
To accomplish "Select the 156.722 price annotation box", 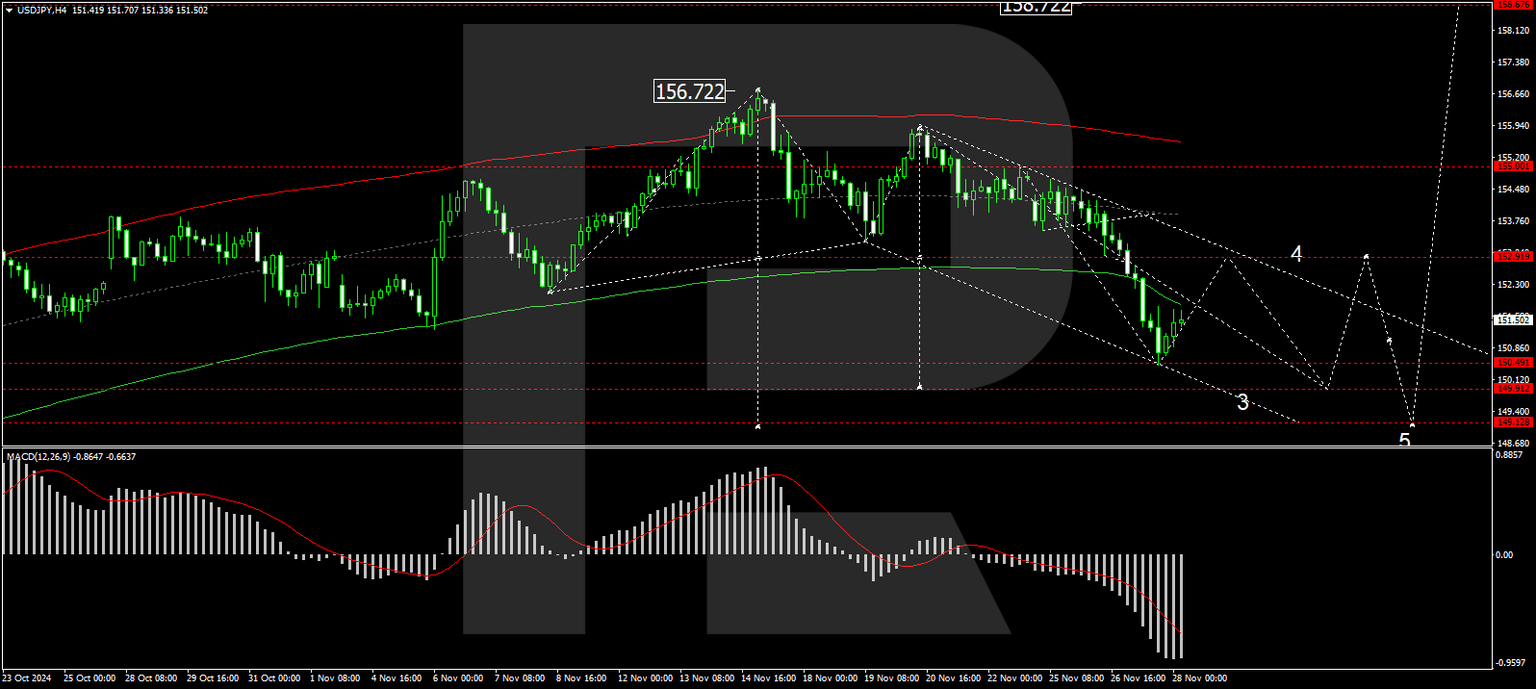I will tap(689, 91).
